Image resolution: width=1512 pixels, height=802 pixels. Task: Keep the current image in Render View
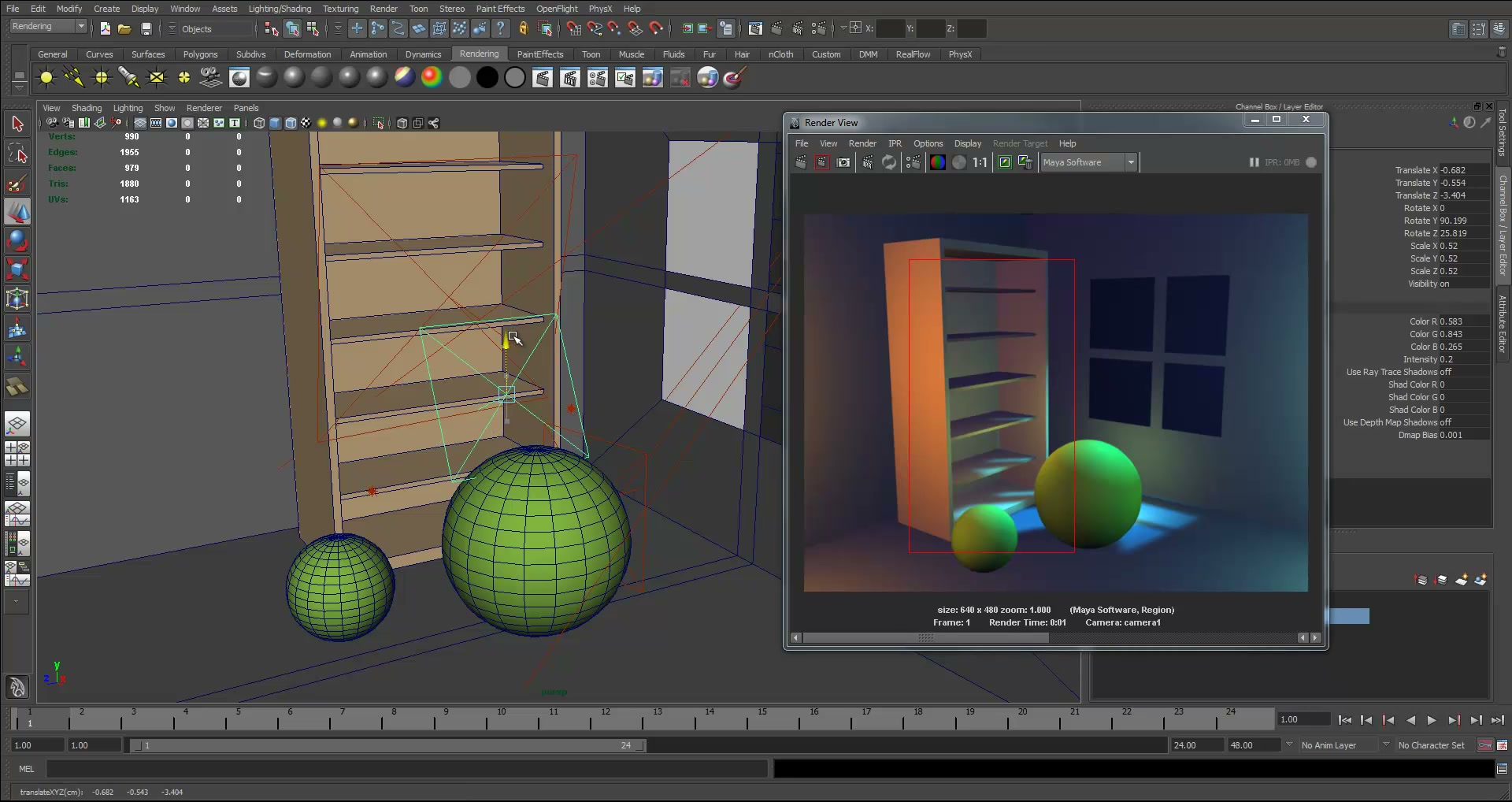[1005, 162]
